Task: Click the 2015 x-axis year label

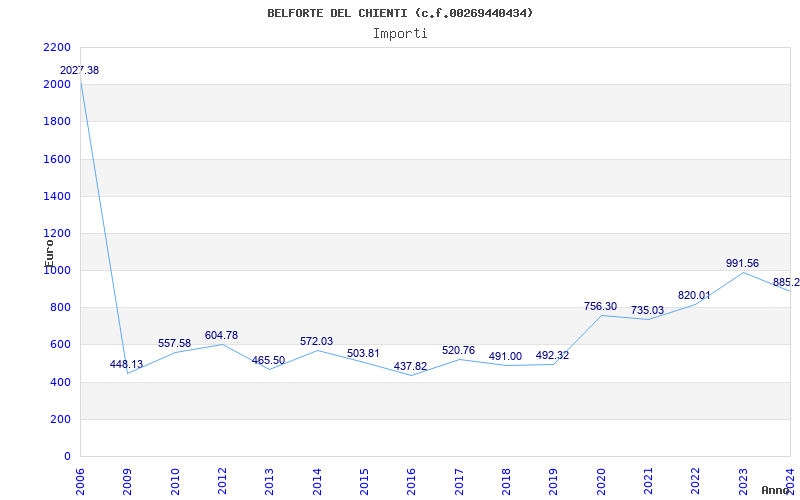Action: pos(364,482)
